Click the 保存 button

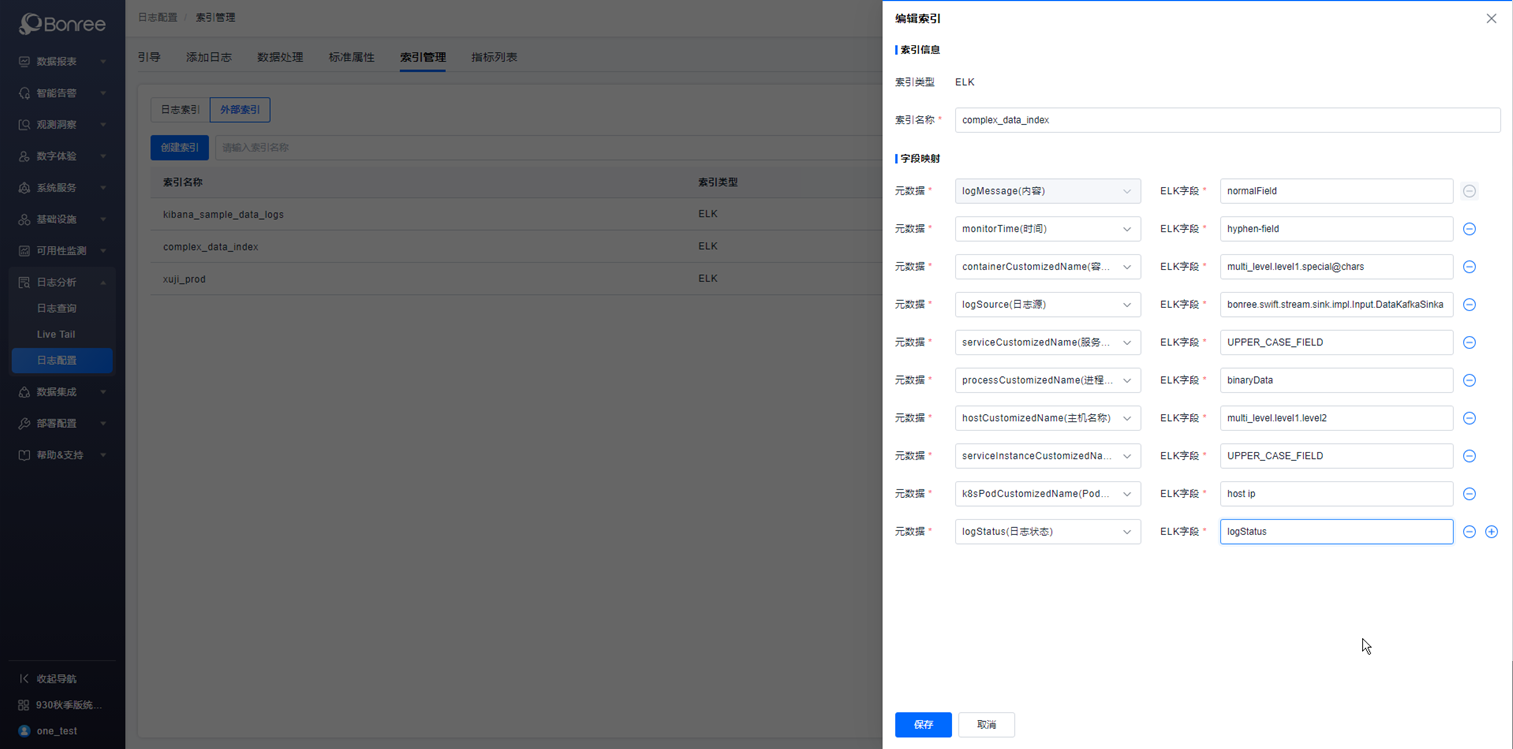[922, 725]
